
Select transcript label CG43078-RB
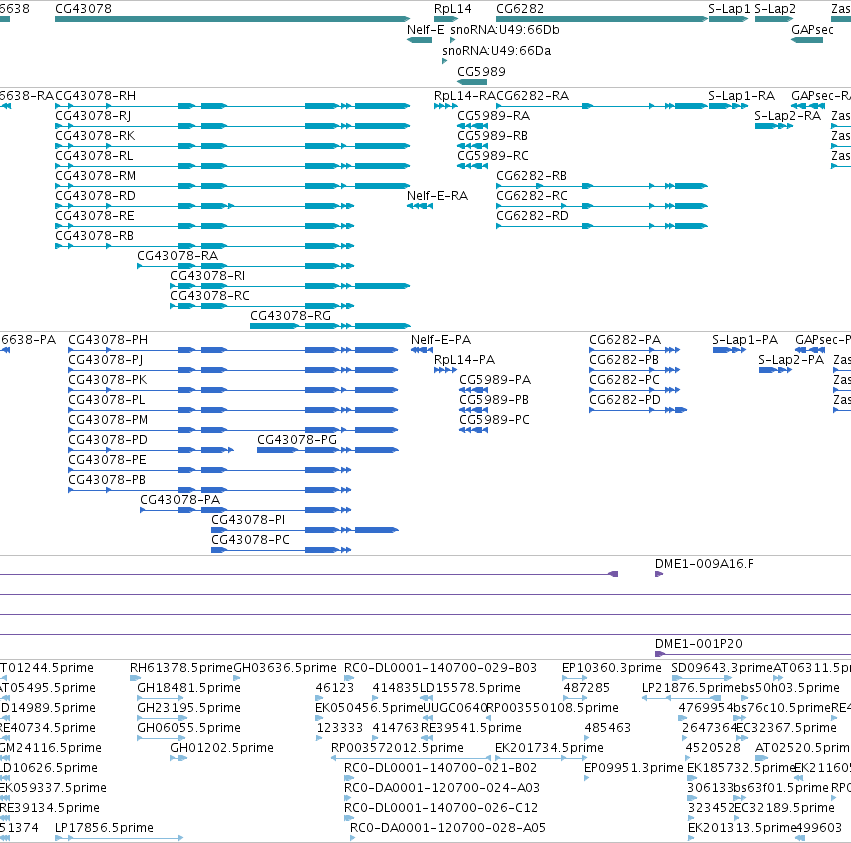(94, 236)
